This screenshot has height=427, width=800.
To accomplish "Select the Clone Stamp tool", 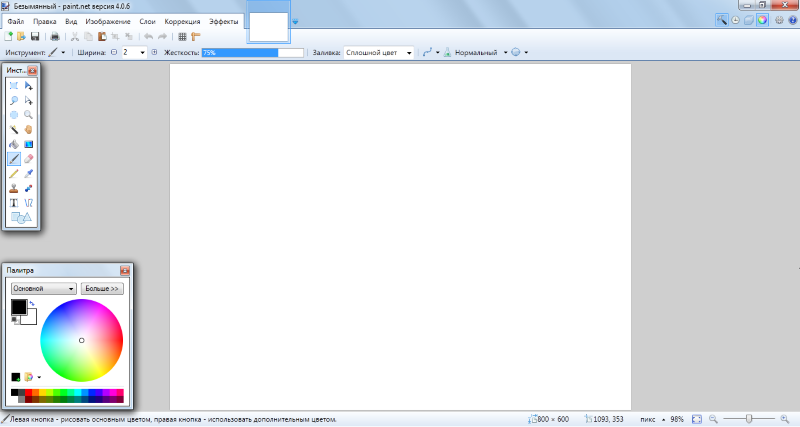I will tap(14, 188).
